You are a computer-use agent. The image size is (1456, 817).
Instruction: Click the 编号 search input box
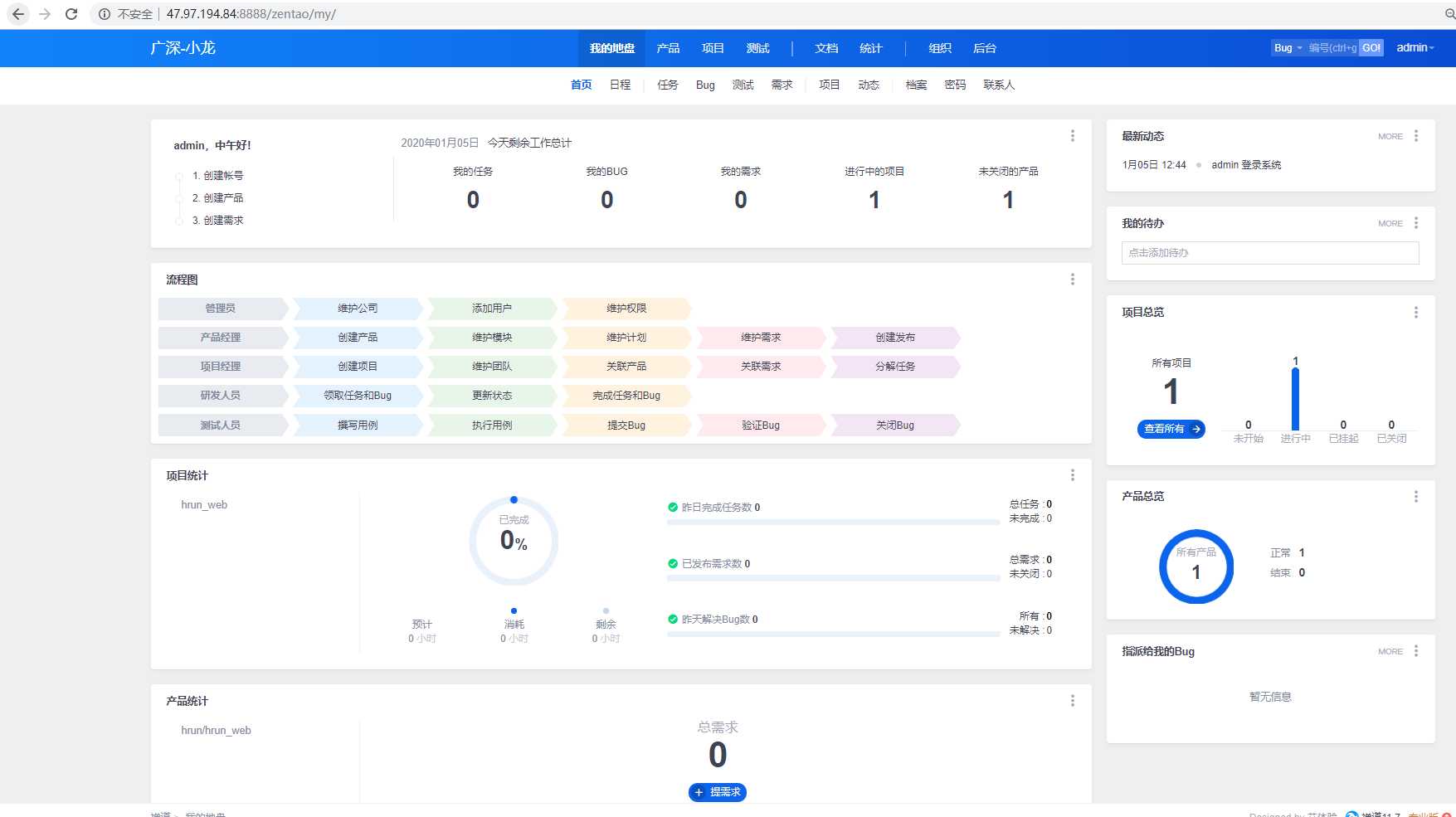point(1332,48)
